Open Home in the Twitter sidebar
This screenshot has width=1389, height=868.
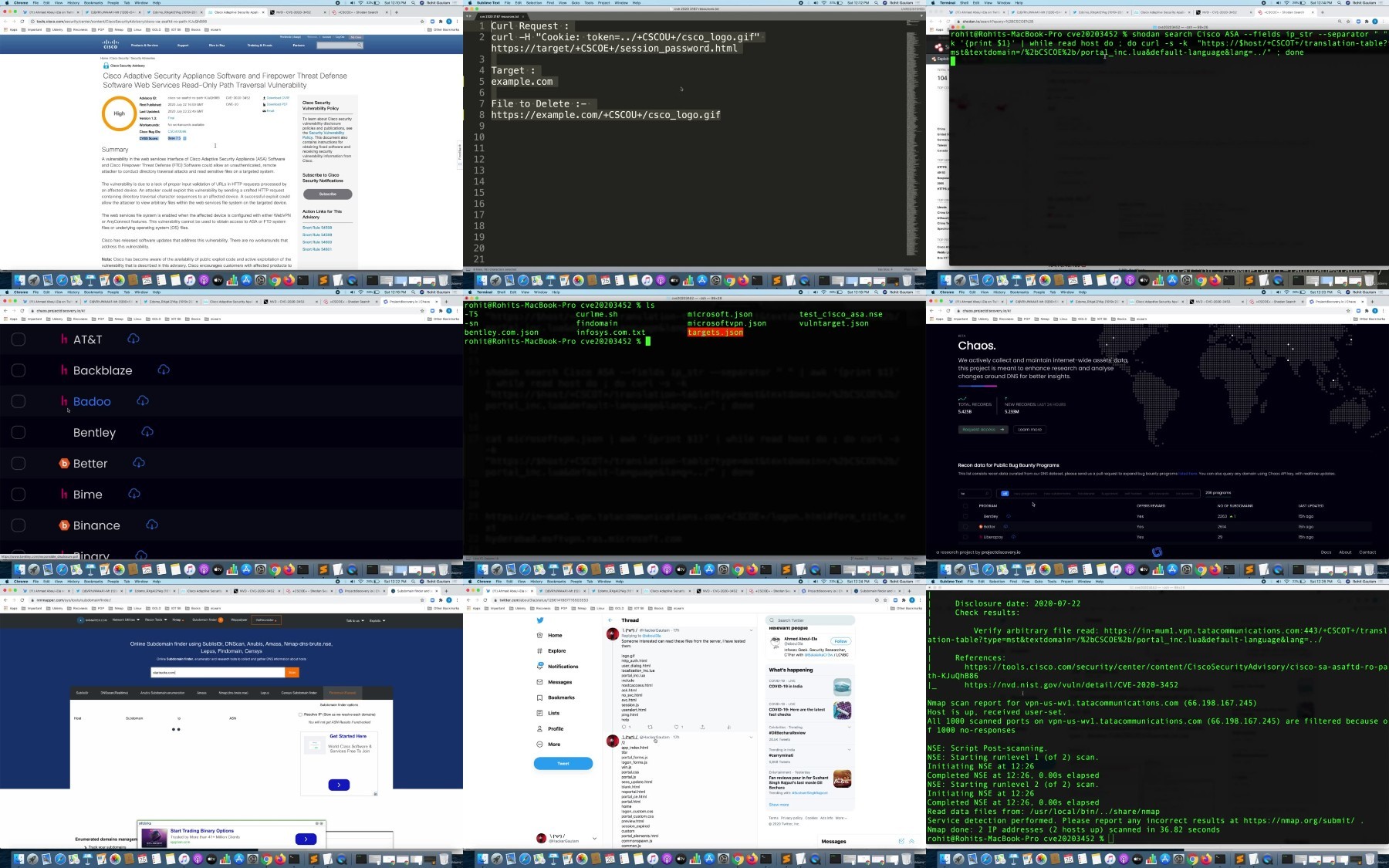549,635
